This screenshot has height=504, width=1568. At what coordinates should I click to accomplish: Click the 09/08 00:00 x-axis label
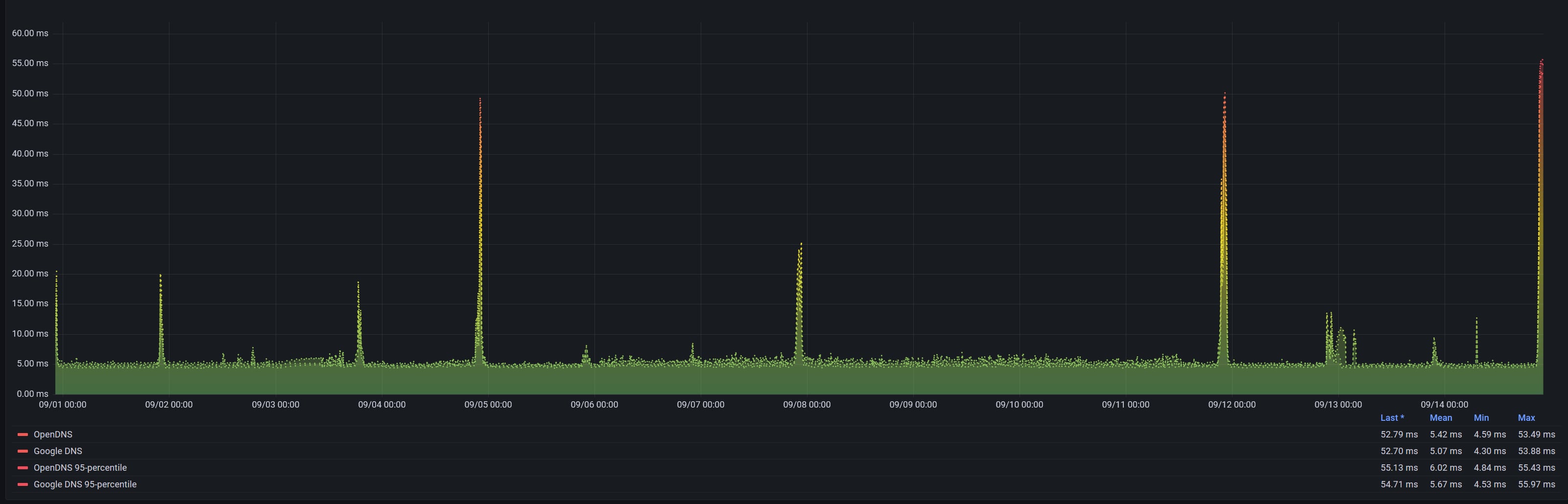click(x=807, y=404)
